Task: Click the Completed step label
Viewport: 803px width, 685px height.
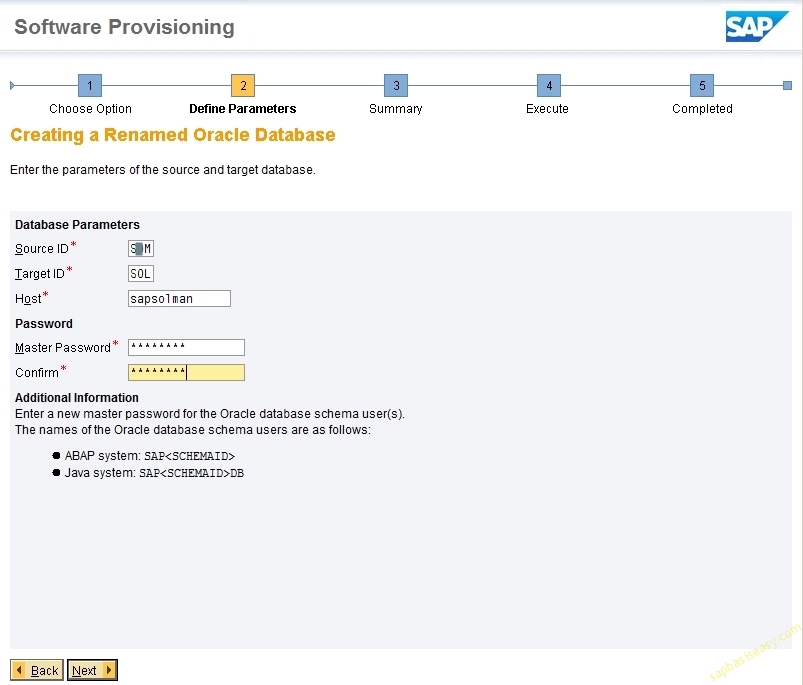Action: click(702, 109)
